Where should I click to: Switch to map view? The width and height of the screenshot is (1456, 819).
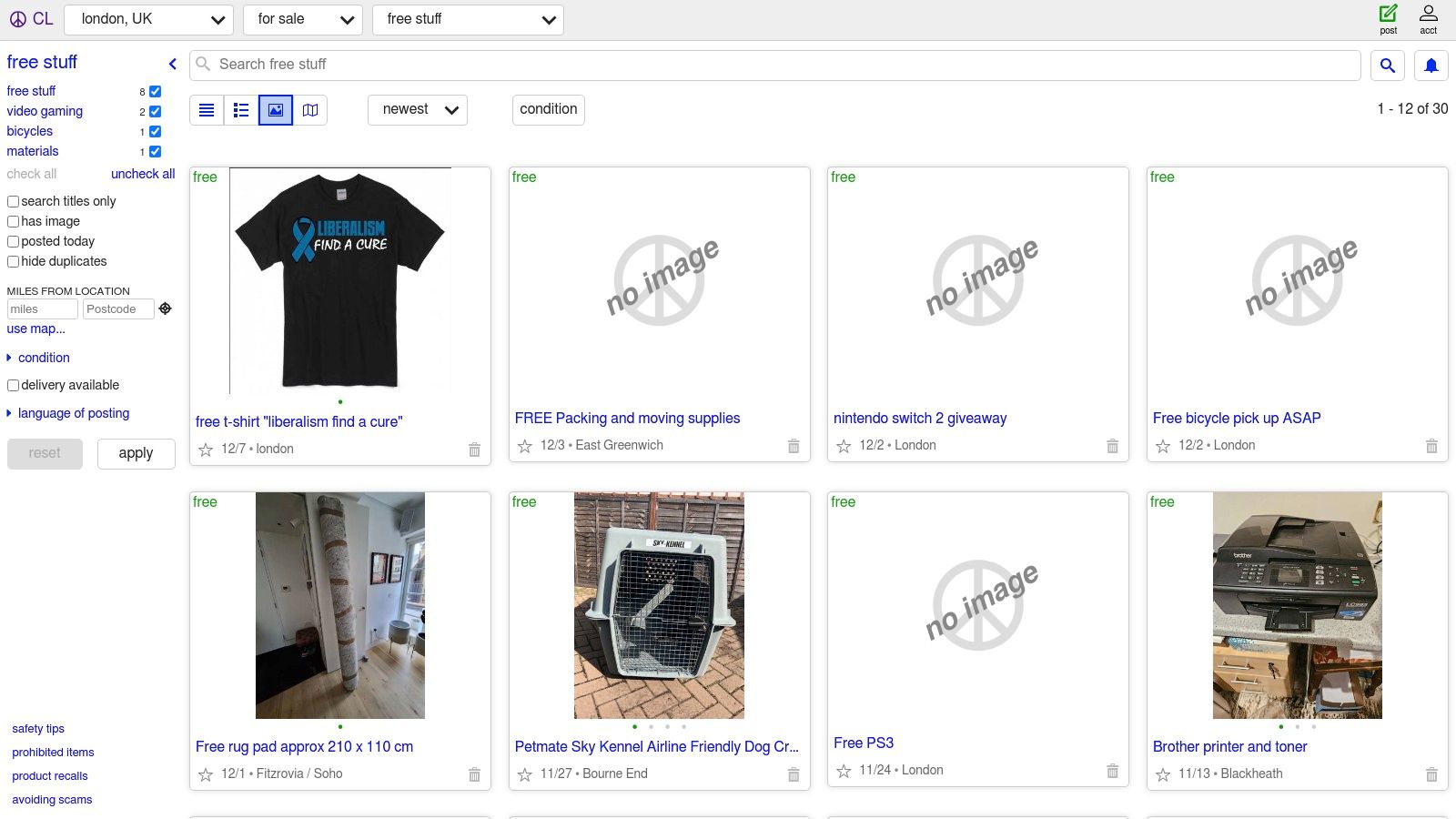pos(309,109)
